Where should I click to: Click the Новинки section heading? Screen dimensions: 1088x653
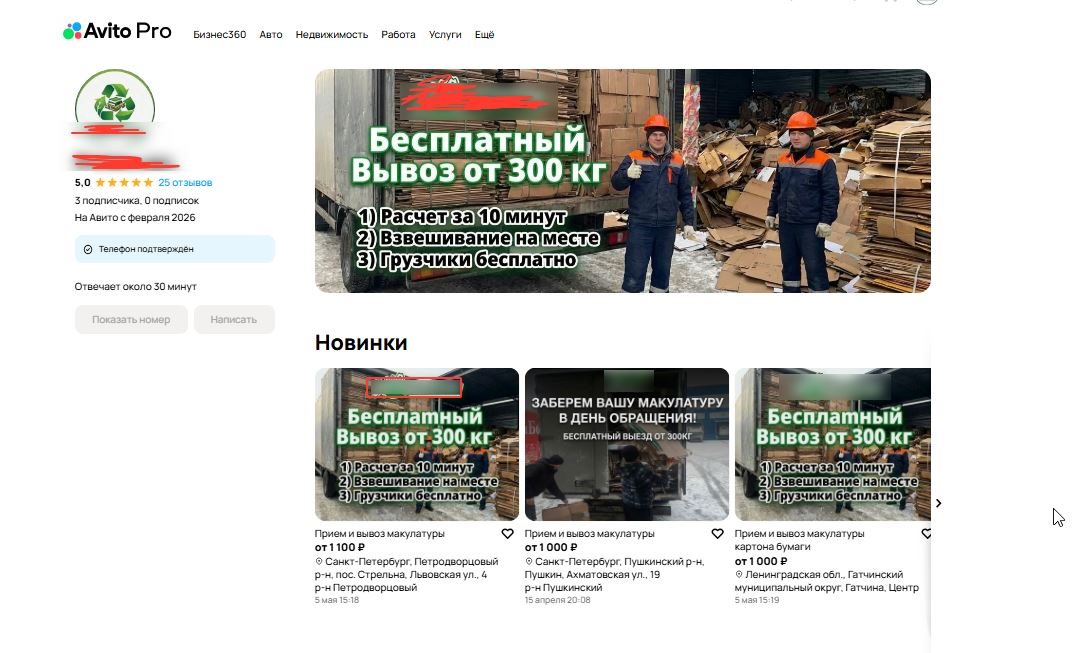pyautogui.click(x=361, y=343)
